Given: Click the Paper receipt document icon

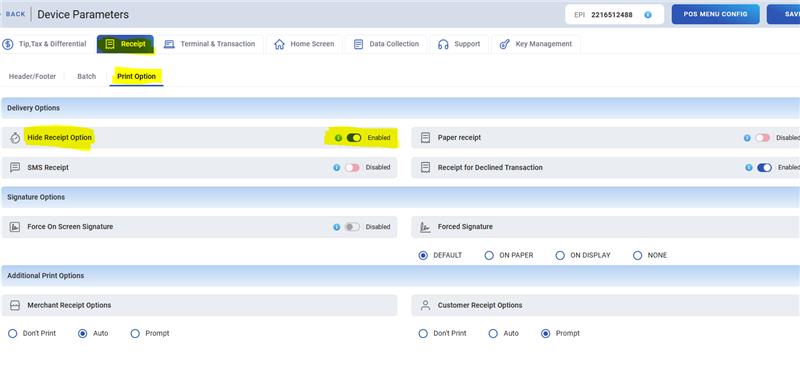Looking at the screenshot, I should point(425,138).
